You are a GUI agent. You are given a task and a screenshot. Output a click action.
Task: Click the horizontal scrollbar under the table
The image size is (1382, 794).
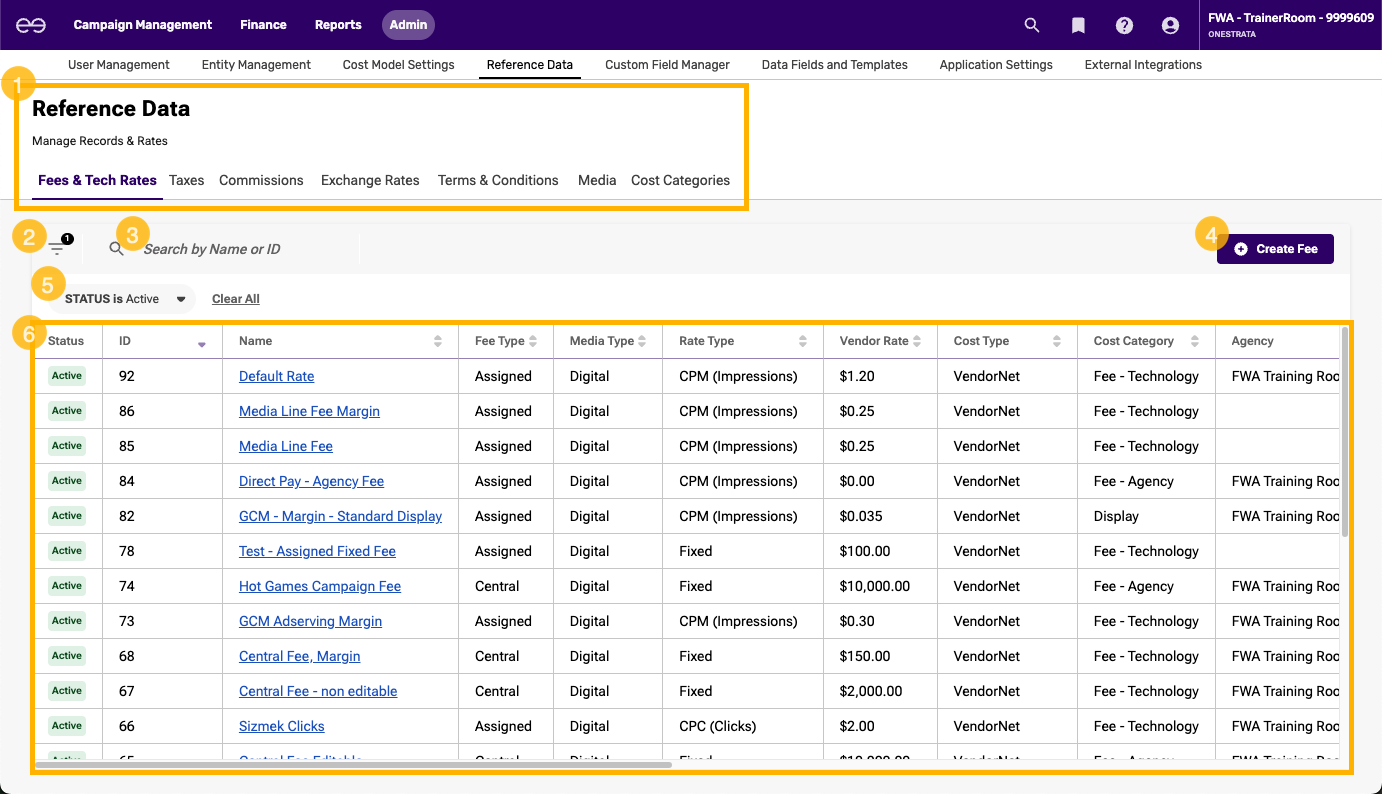tap(353, 765)
